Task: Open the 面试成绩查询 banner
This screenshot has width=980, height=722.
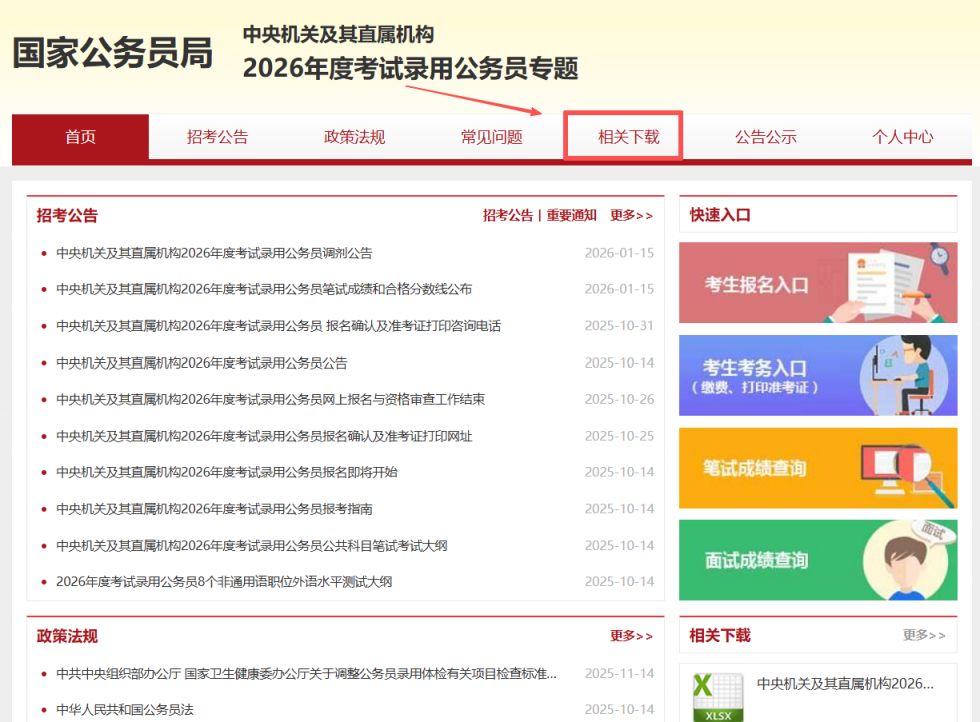Action: (818, 560)
